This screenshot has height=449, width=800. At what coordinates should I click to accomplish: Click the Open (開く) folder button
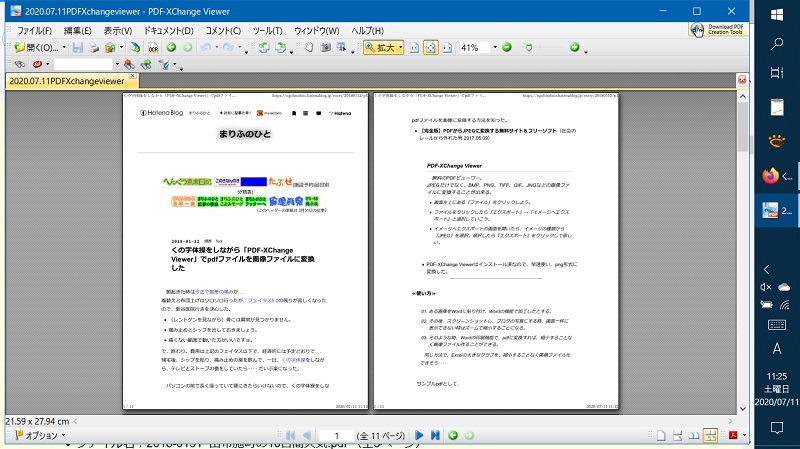[x=36, y=47]
